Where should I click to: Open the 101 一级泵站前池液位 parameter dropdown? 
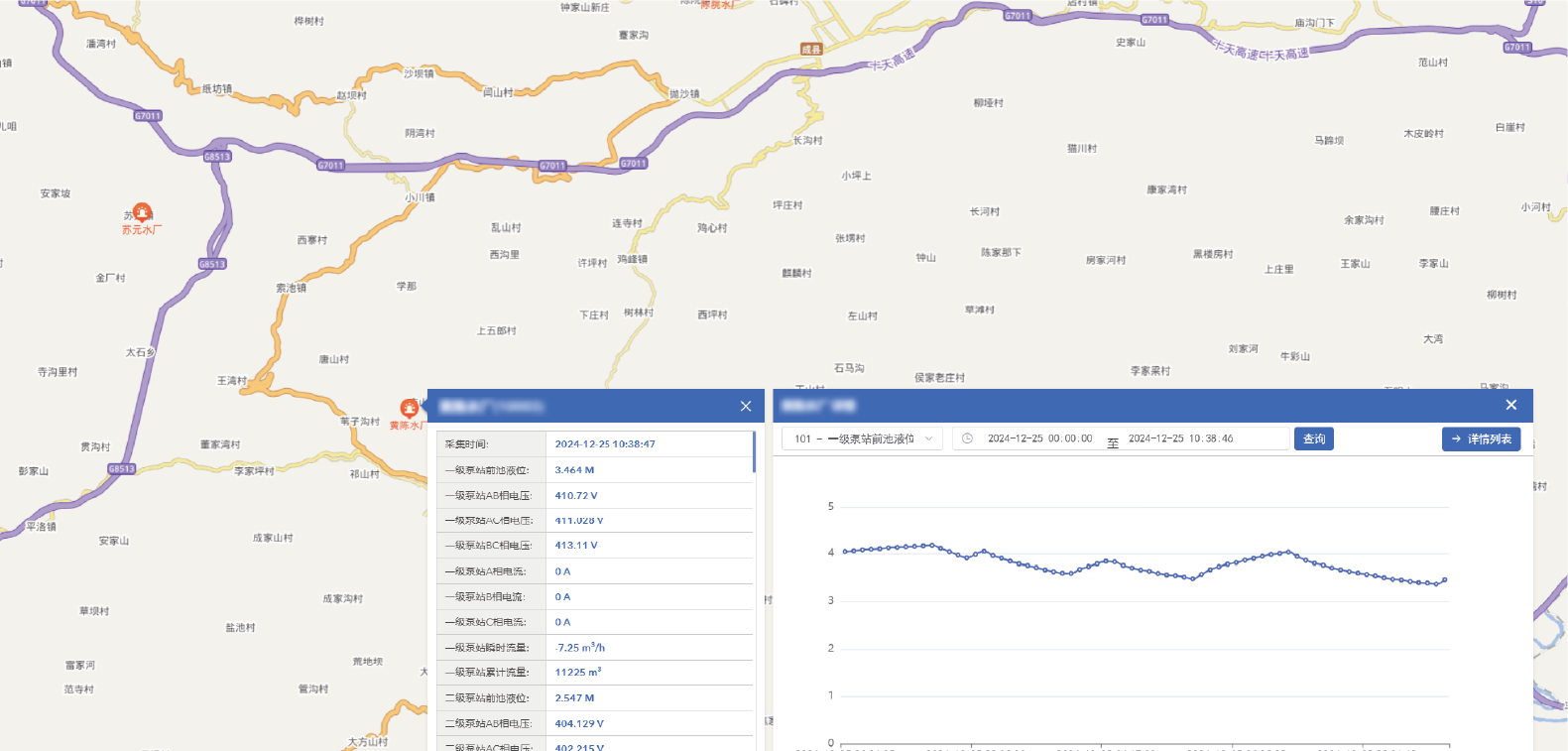click(x=863, y=438)
